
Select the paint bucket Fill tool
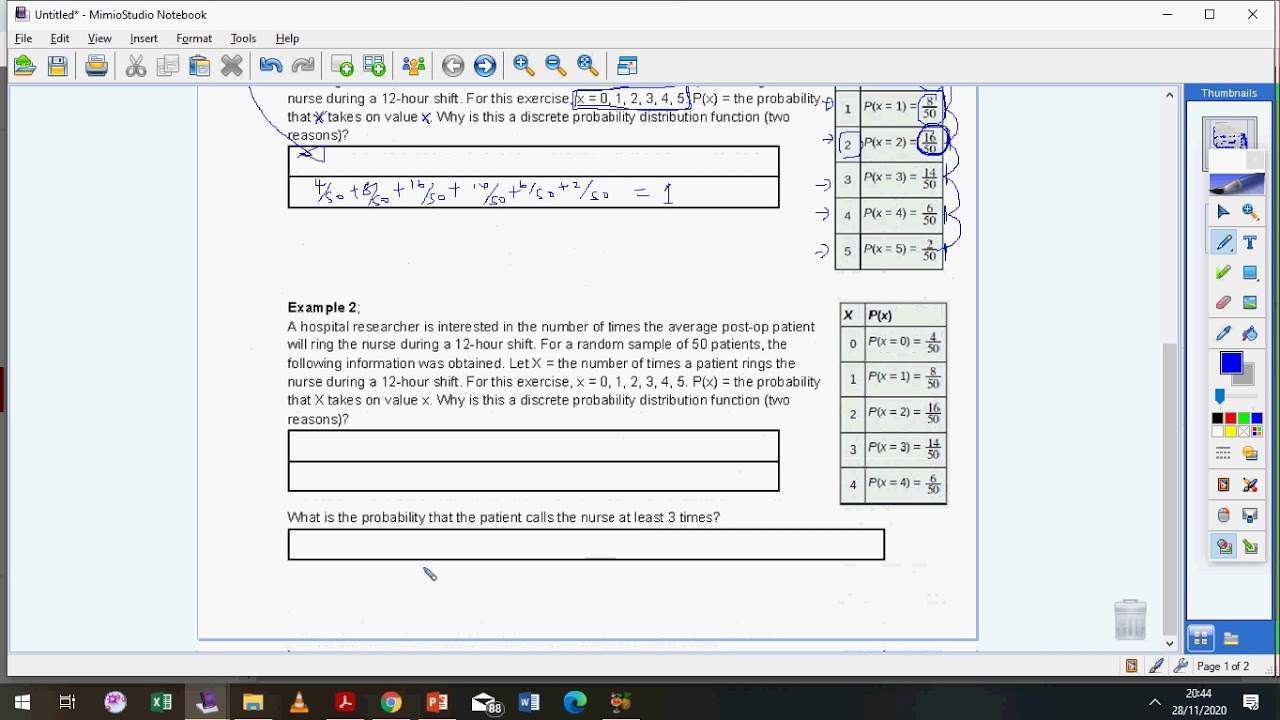[x=1250, y=333]
